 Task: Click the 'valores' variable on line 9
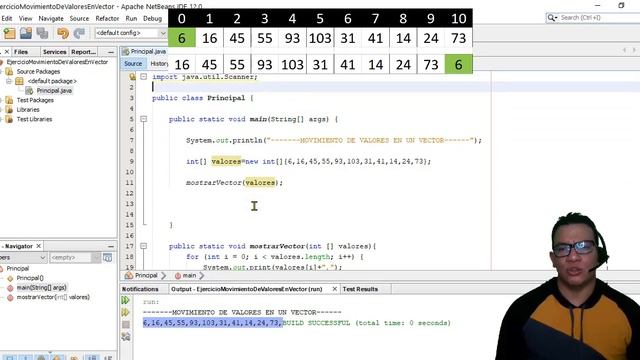pyautogui.click(x=226, y=162)
